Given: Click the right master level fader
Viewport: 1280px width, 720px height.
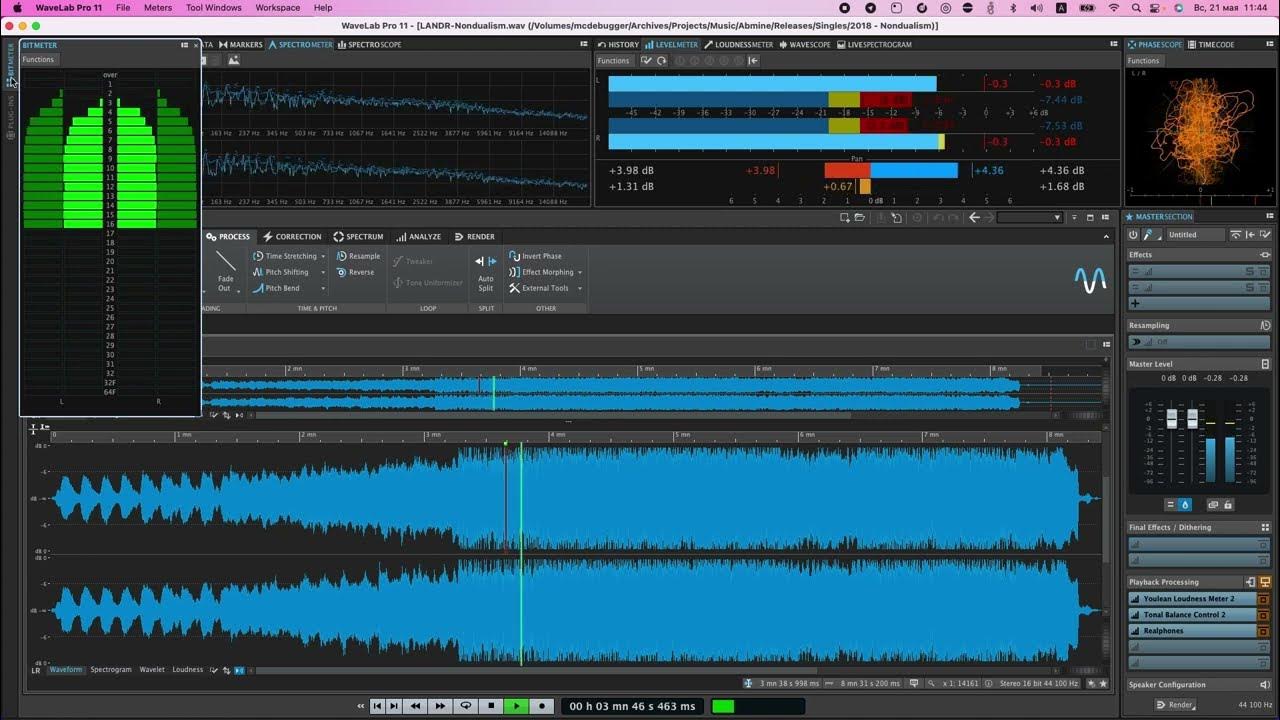Looking at the screenshot, I should (1192, 420).
